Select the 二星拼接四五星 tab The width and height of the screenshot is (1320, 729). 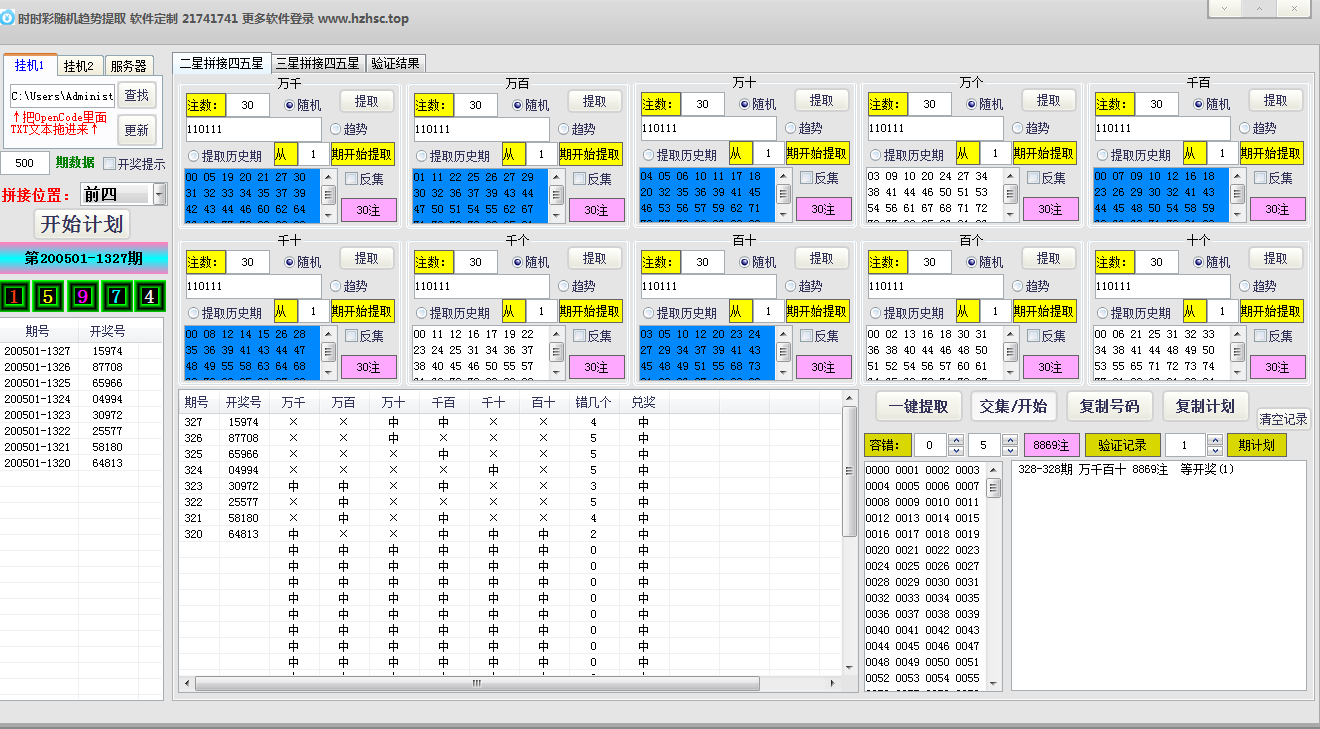(x=221, y=62)
